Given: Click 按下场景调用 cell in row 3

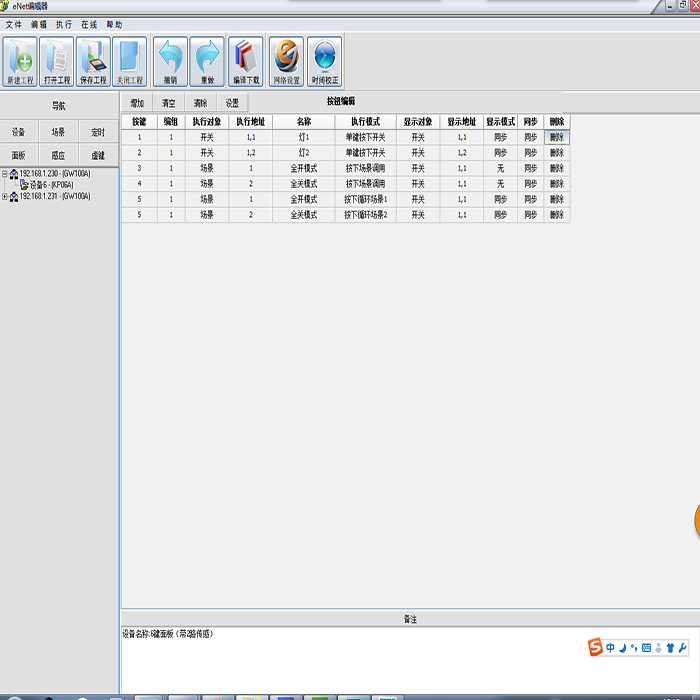Looking at the screenshot, I should (x=365, y=168).
